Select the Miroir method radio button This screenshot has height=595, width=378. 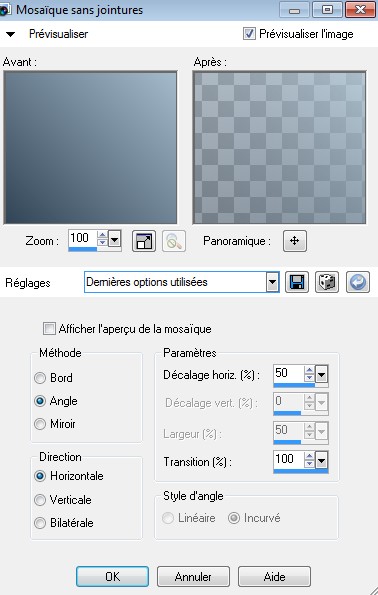[x=40, y=424]
